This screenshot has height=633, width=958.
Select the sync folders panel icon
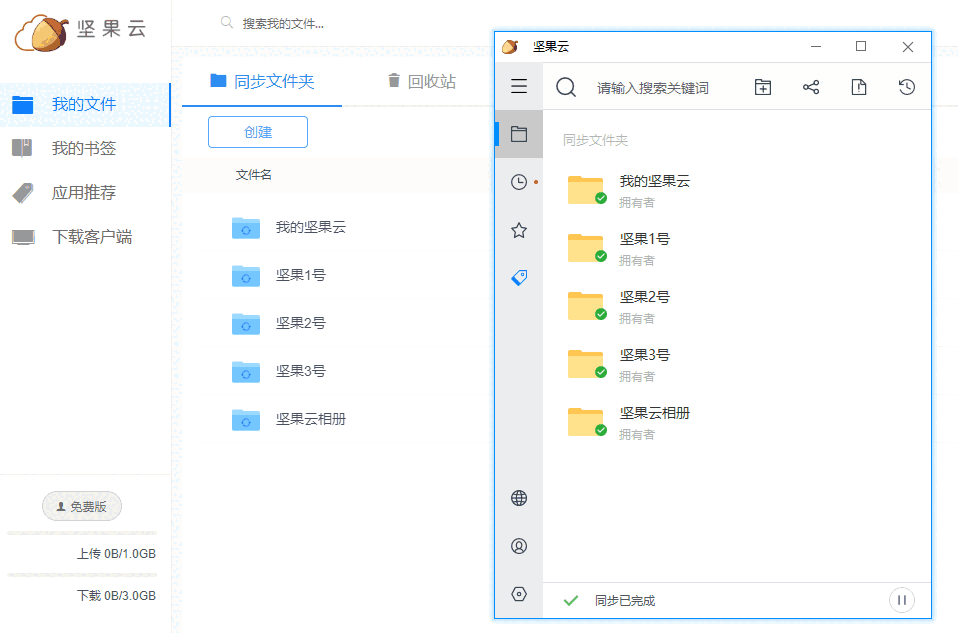pyautogui.click(x=518, y=133)
